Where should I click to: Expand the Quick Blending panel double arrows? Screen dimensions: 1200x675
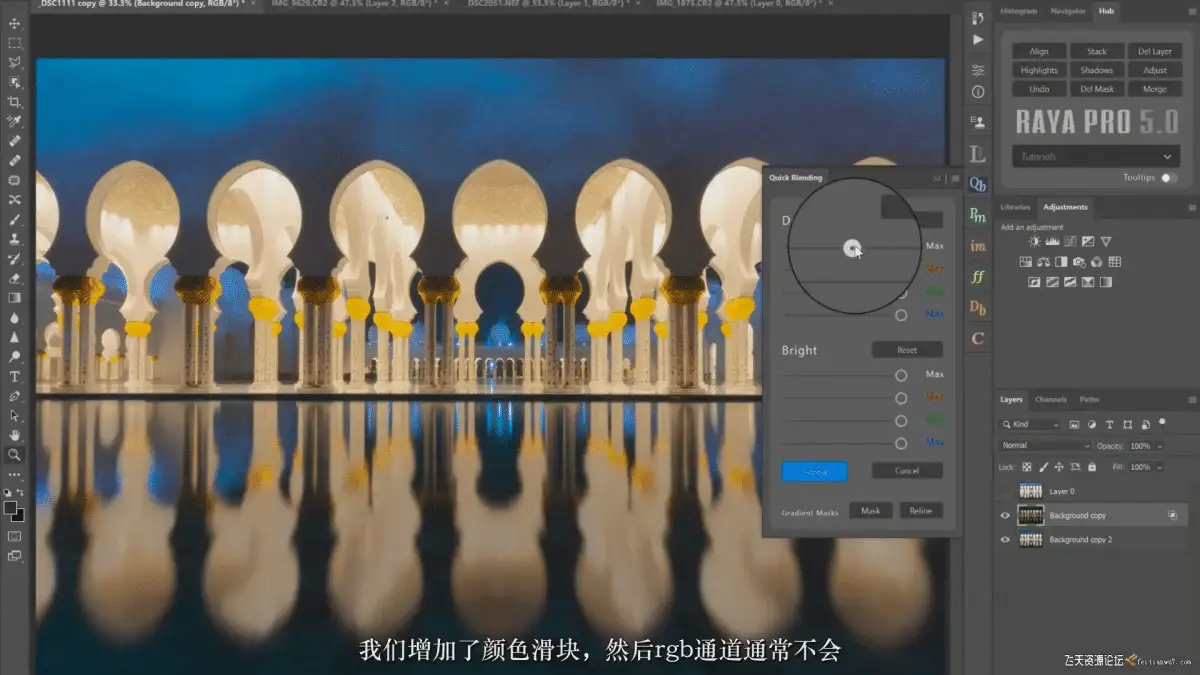pos(937,178)
